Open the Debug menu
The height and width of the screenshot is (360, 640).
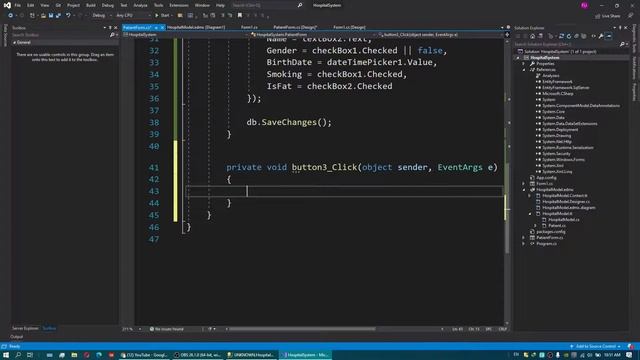108,5
